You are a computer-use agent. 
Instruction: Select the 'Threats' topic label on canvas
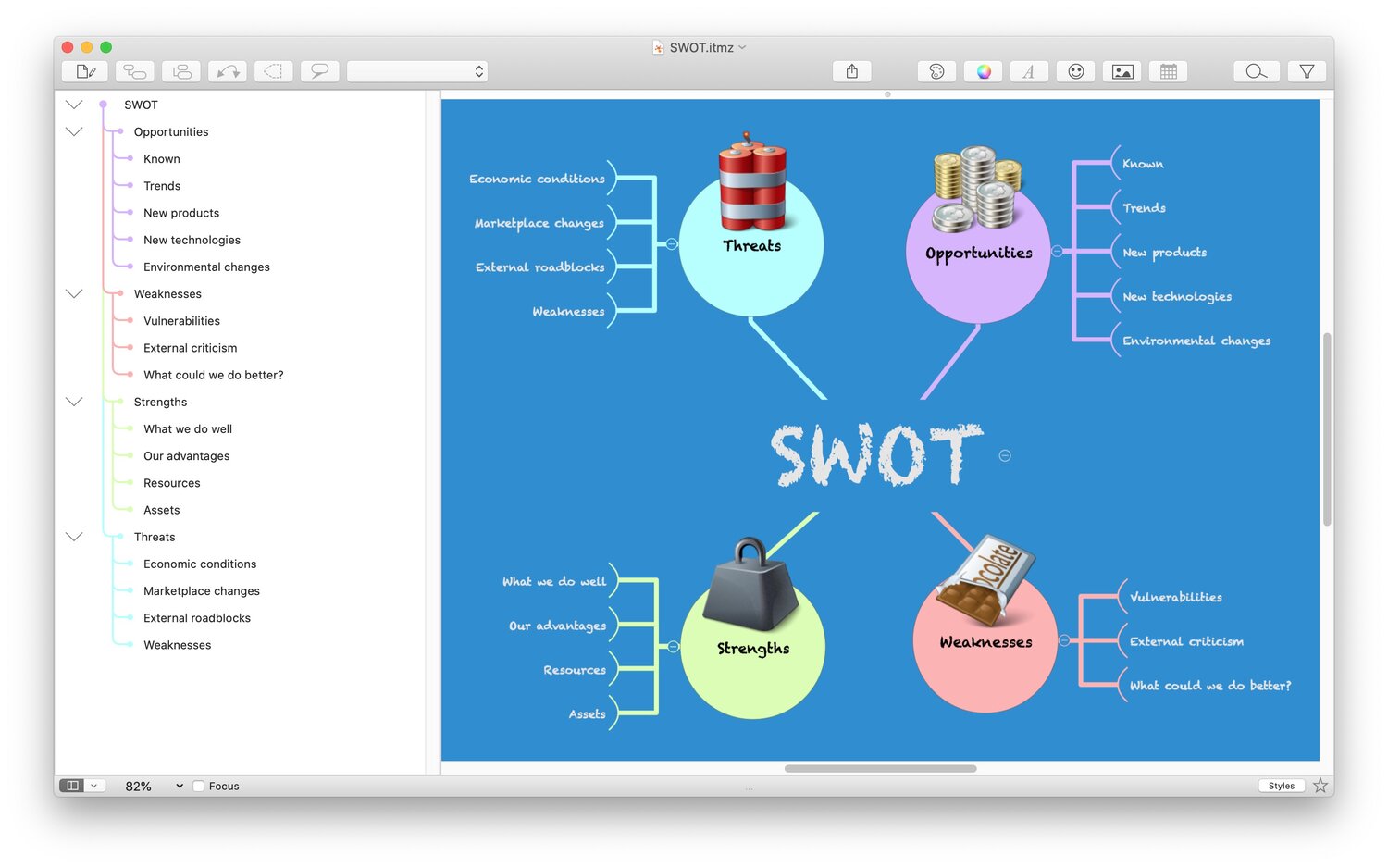tap(751, 245)
